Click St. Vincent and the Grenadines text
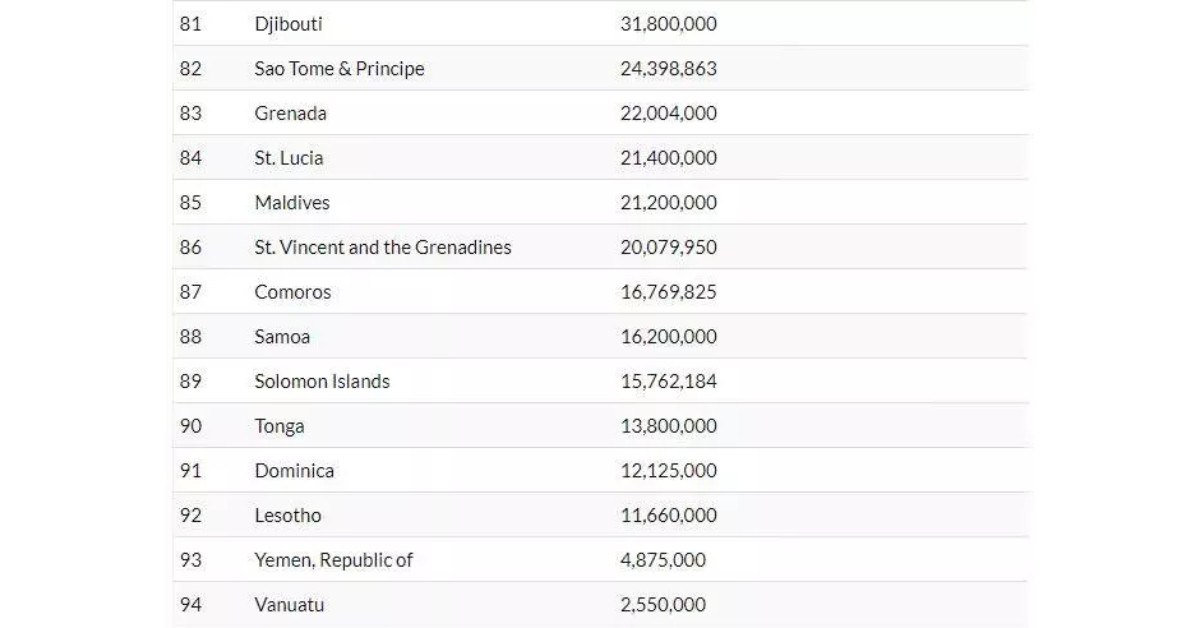The height and width of the screenshot is (628, 1200). click(383, 247)
